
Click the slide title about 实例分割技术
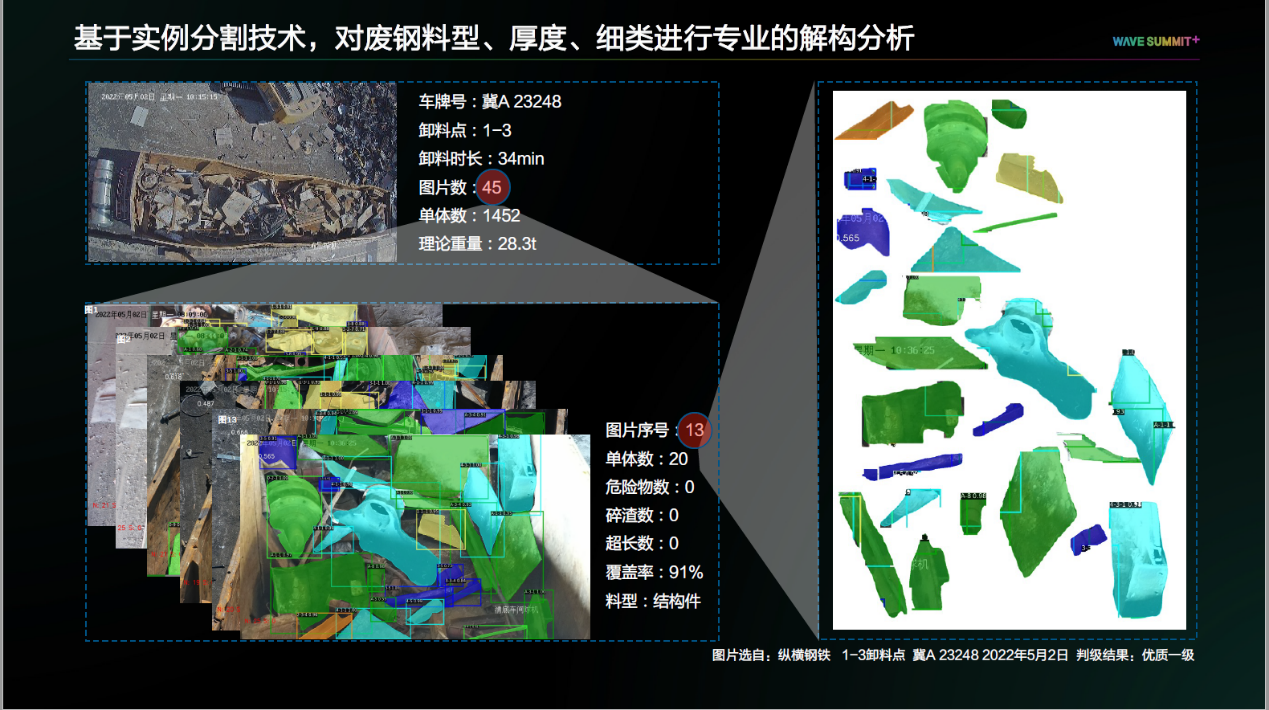pos(494,38)
